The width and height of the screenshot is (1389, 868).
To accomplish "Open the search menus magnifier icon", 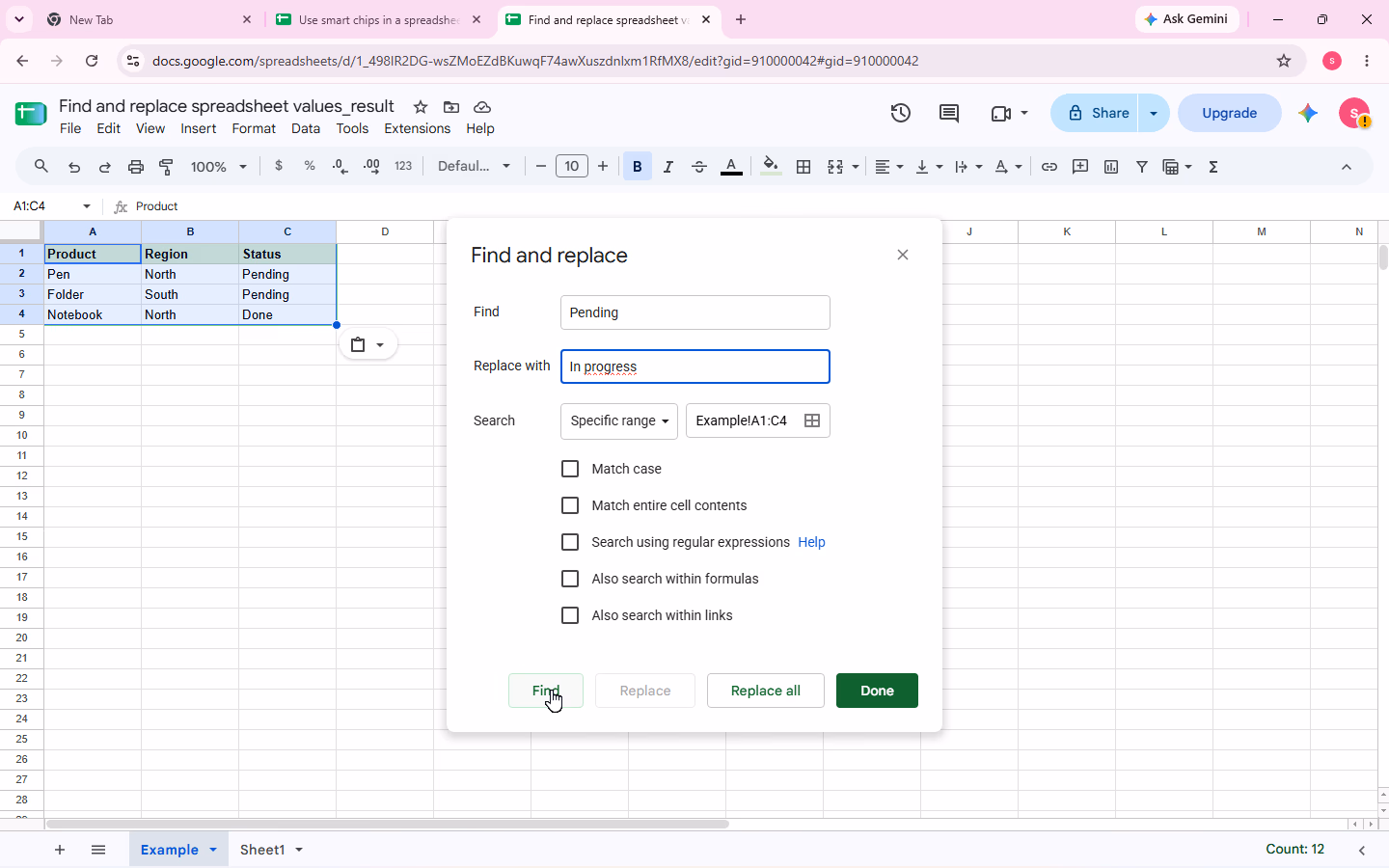I will pyautogui.click(x=41, y=167).
